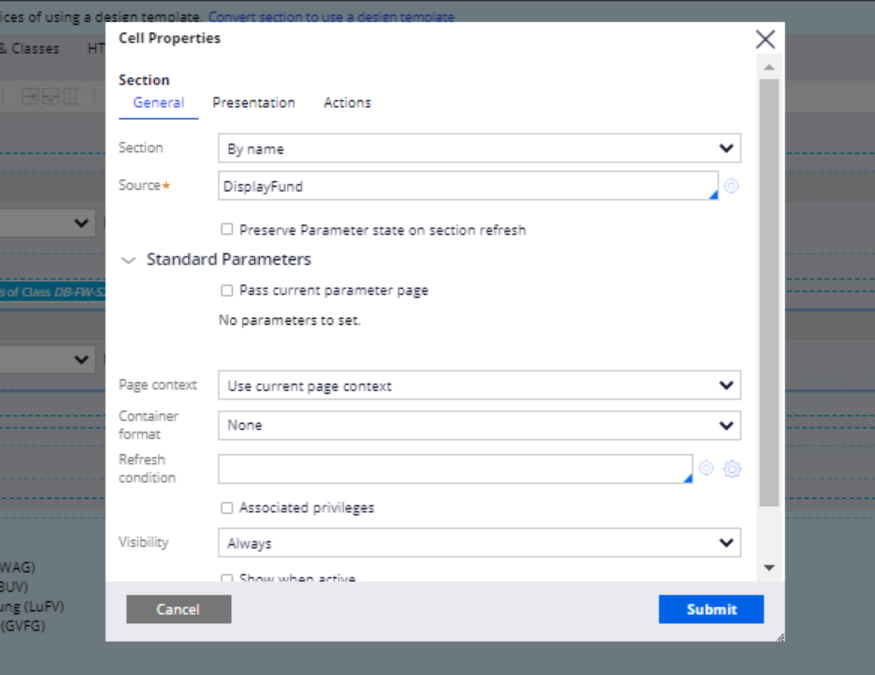Open the Page context dropdown

click(479, 385)
